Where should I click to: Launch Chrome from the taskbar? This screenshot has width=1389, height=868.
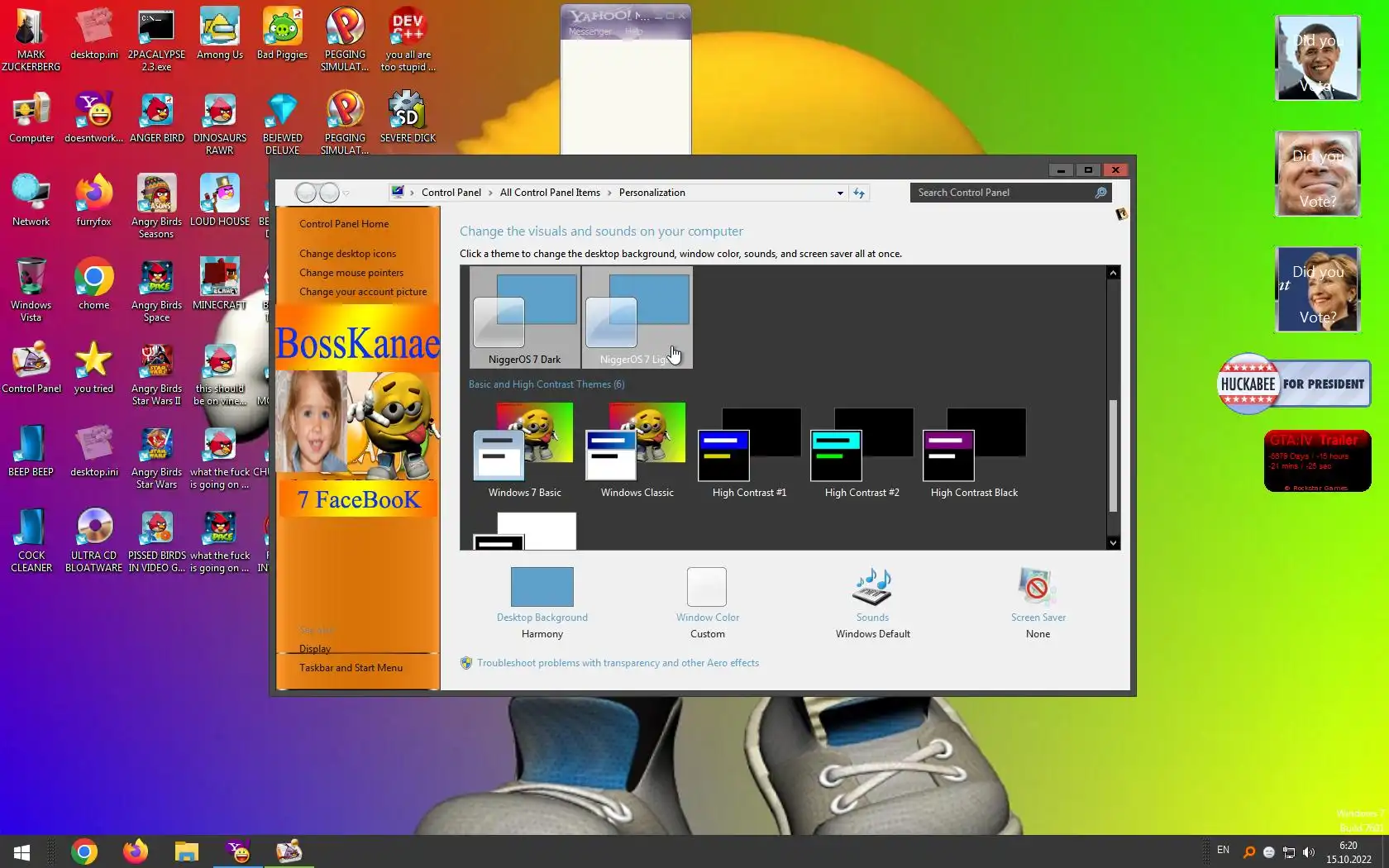(x=84, y=851)
